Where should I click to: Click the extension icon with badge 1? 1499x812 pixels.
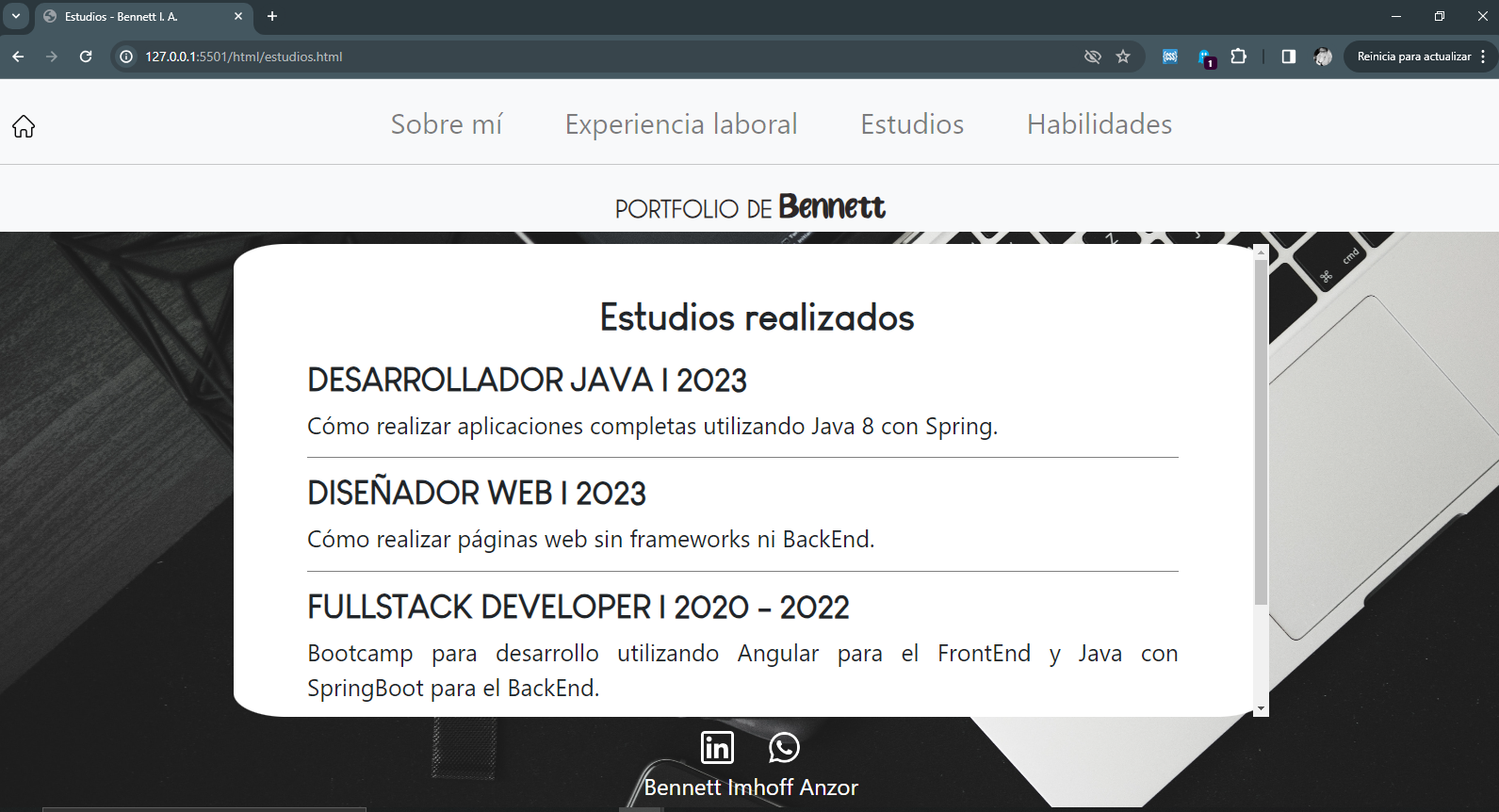click(1206, 58)
